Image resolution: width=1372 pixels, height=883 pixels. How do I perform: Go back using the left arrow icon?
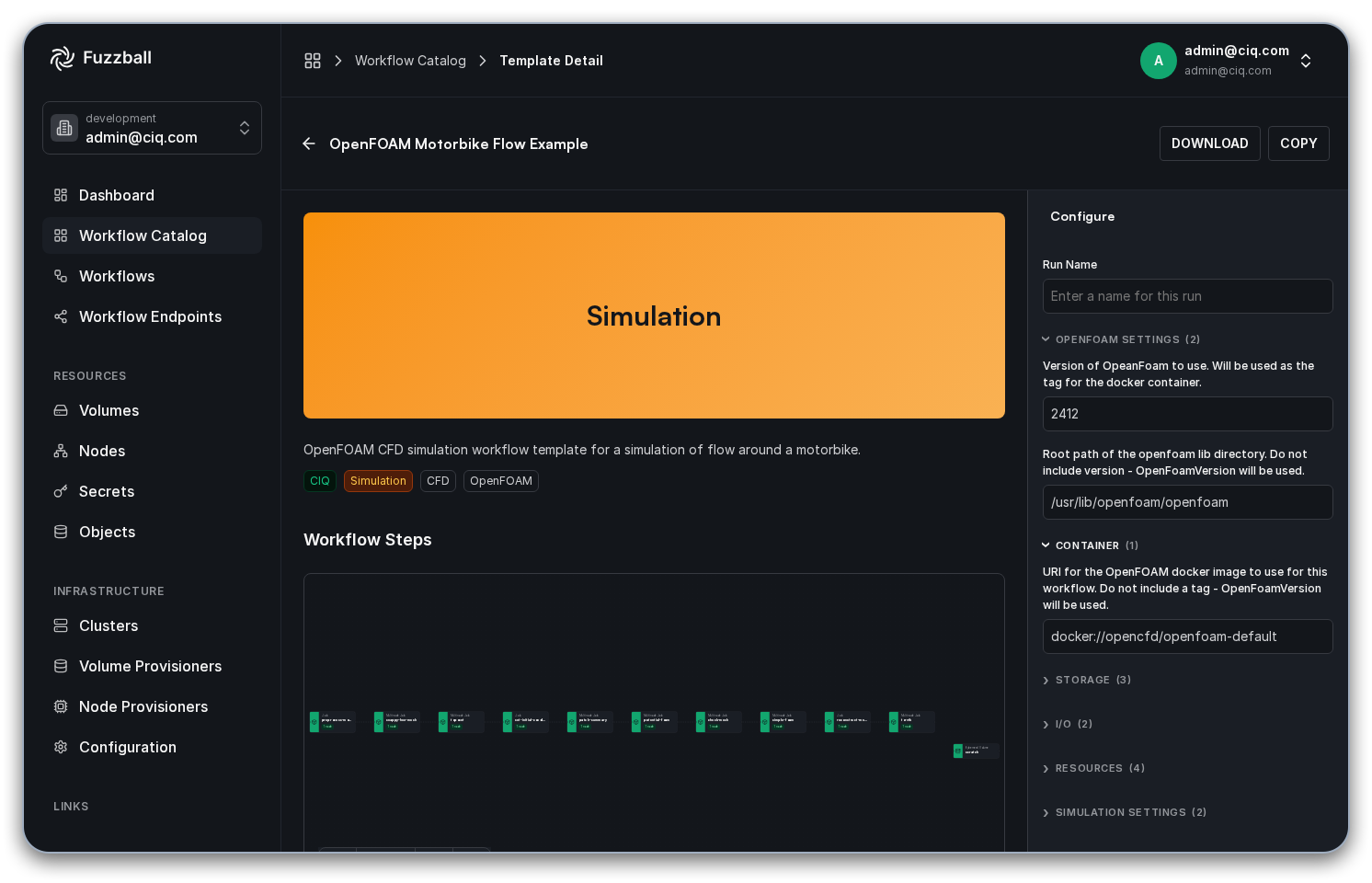309,143
